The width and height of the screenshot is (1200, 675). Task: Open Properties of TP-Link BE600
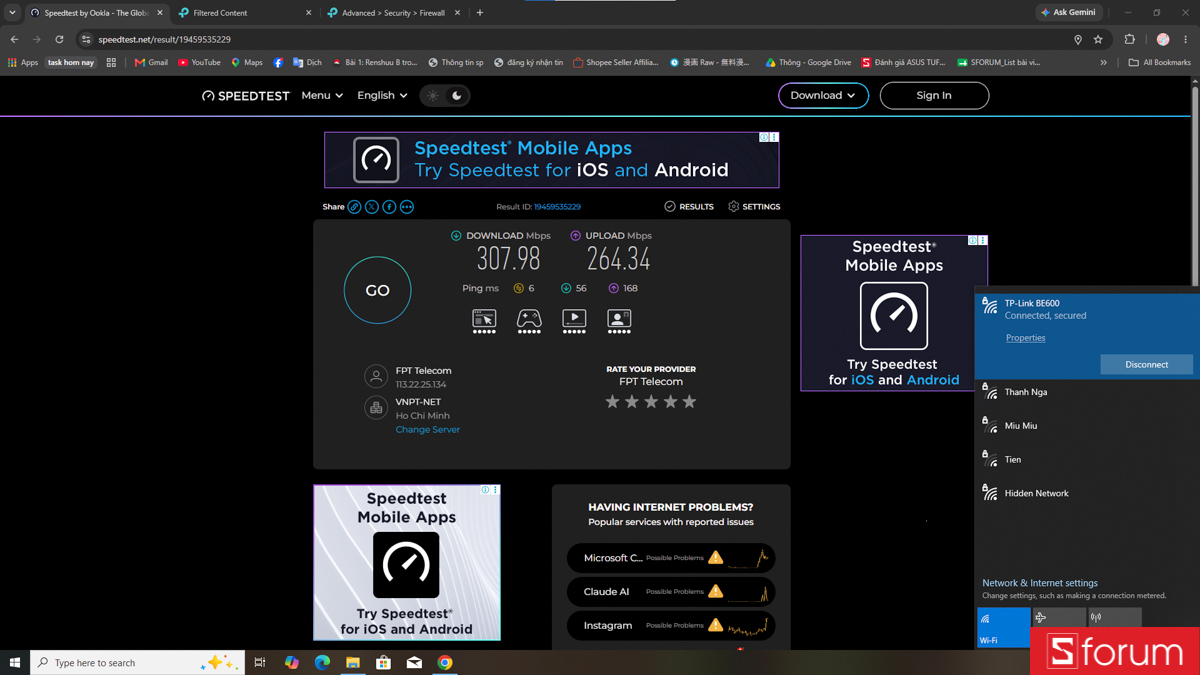coord(1025,338)
